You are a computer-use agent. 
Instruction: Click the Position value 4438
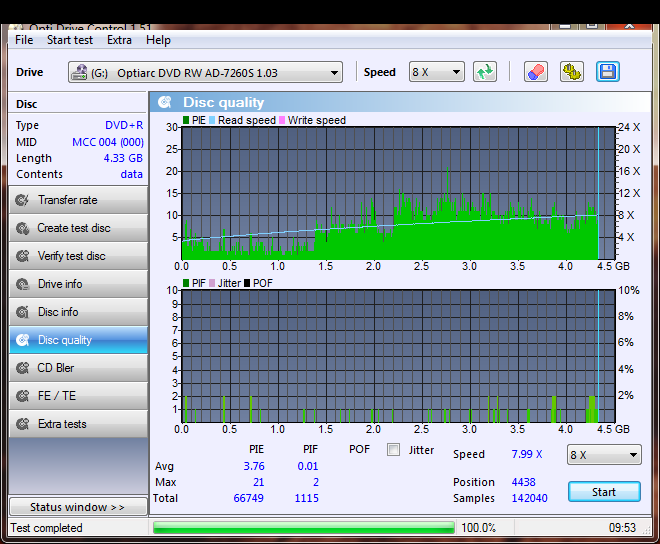(523, 482)
